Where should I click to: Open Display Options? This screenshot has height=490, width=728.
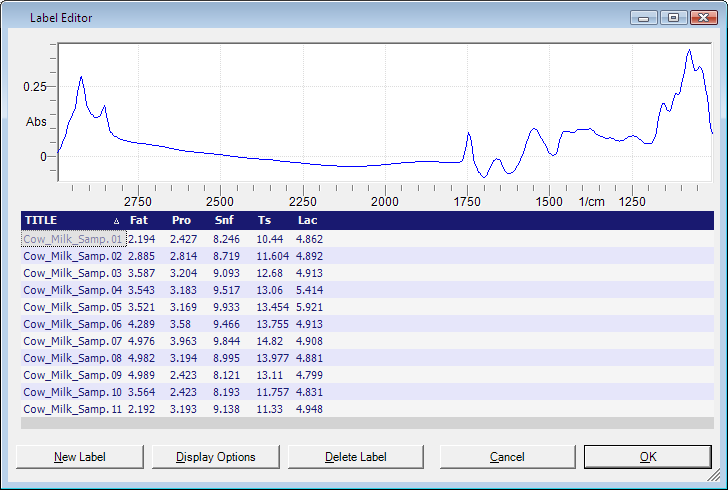(x=216, y=457)
